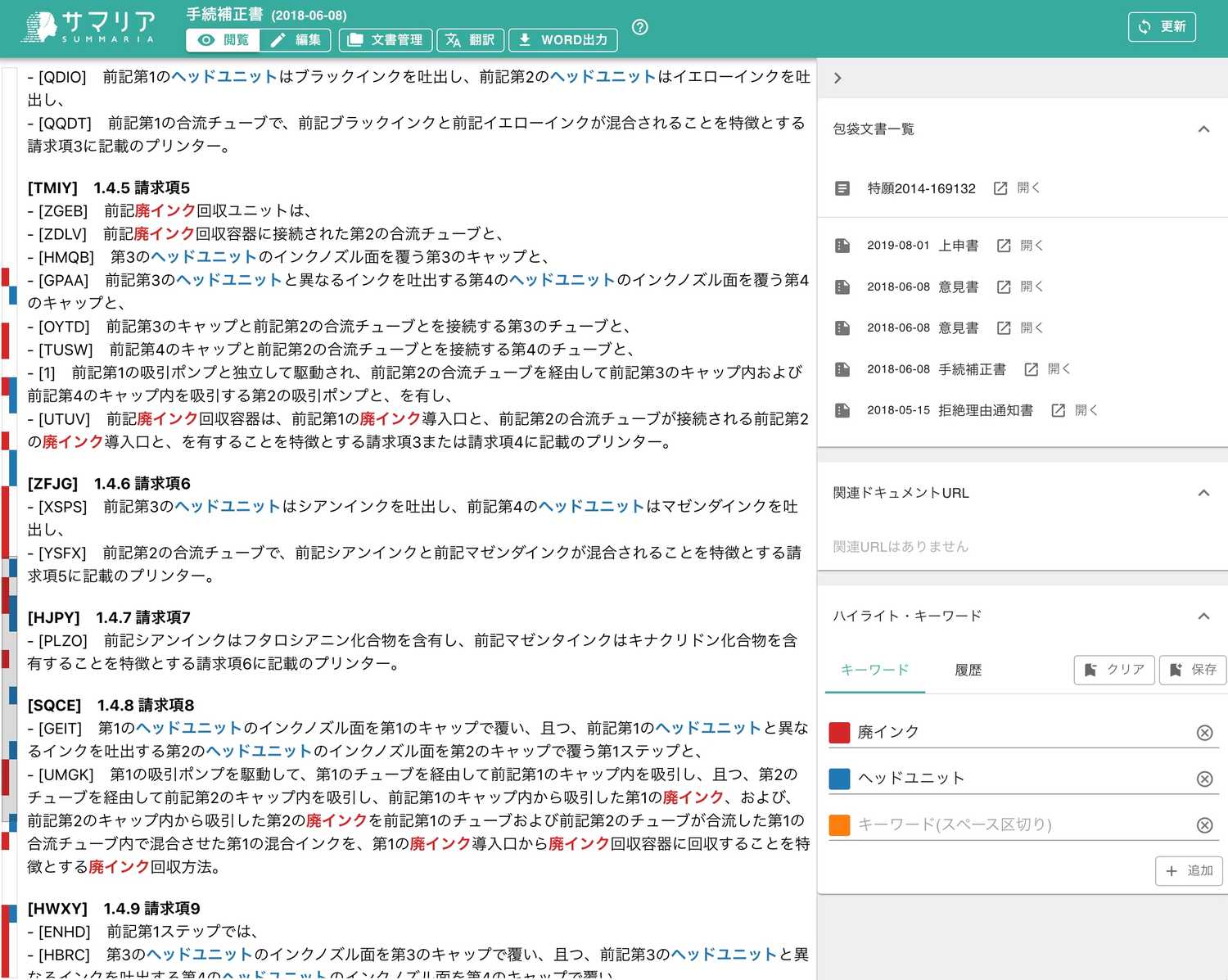This screenshot has width=1228, height=980.
Task: Collapse the ハイライト・キーワード section
Action: [x=1203, y=616]
